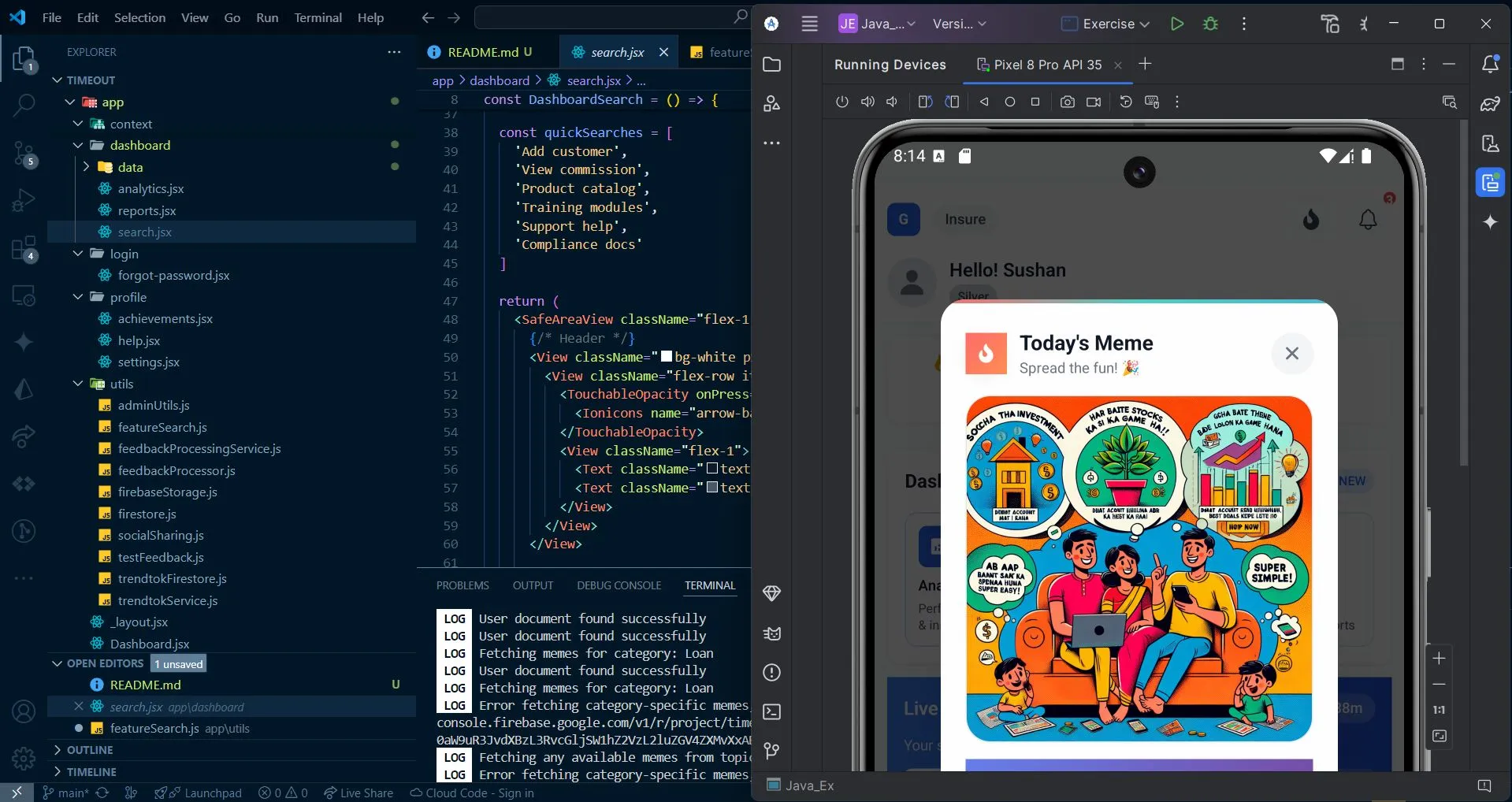1512x802 pixels.
Task: Switch to the README.md editor tab
Action: [x=482, y=52]
